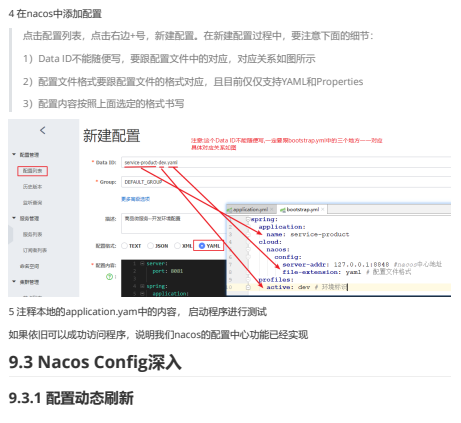Collapse the 服务管理 sidebar group
Viewport: 461px width, 423px height.
coord(14,218)
